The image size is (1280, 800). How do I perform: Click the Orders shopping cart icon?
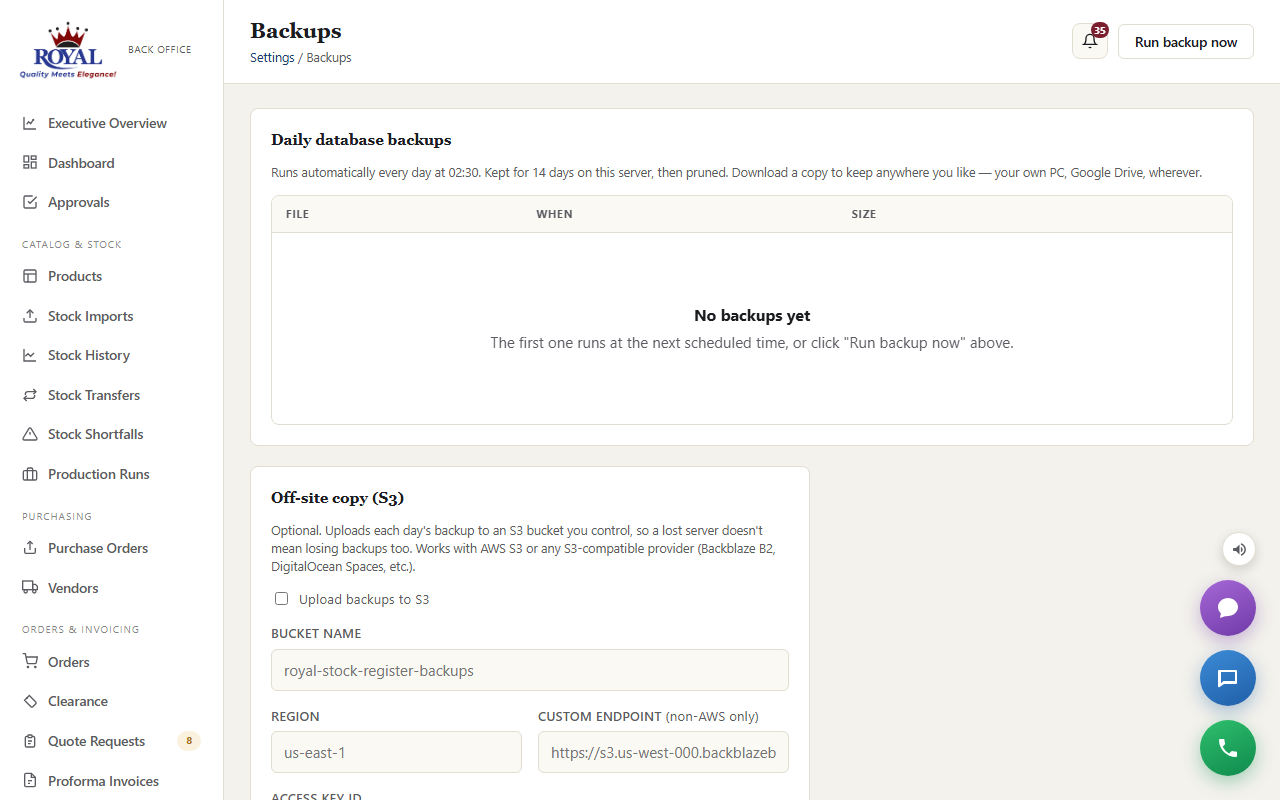pyautogui.click(x=30, y=662)
